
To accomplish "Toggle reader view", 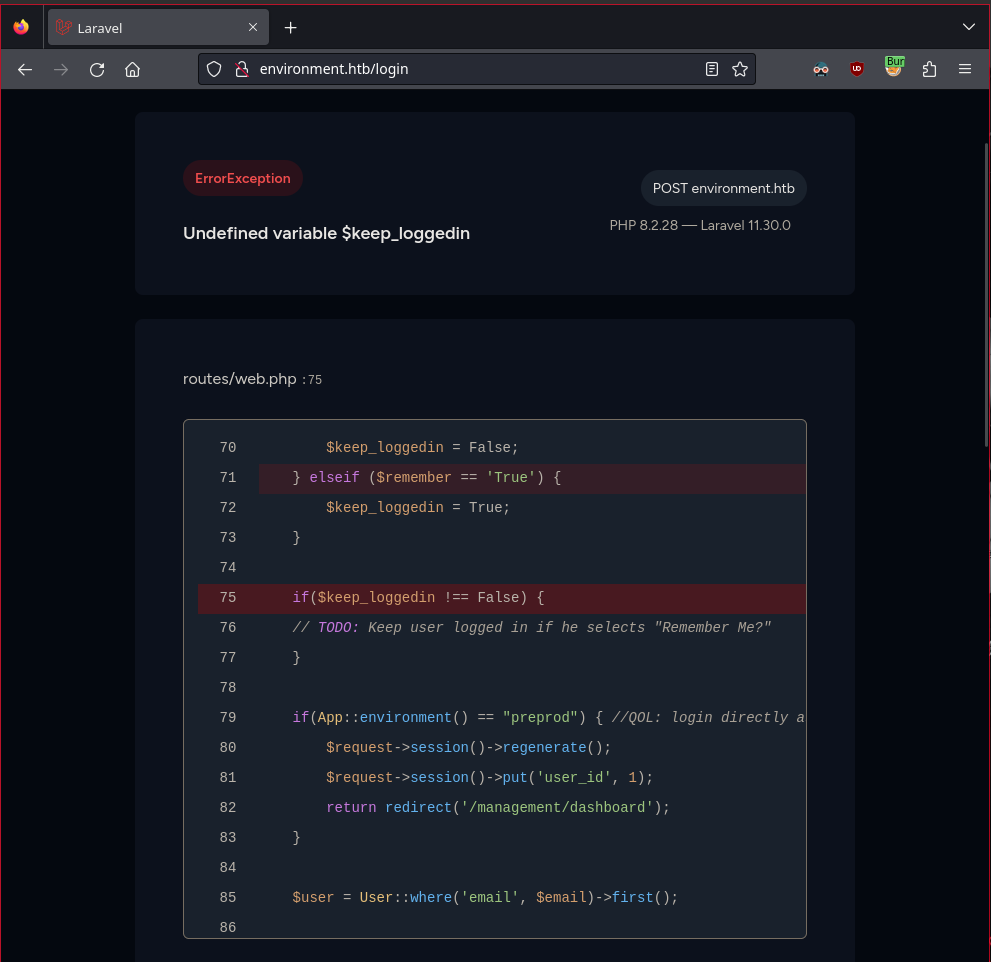I will coord(712,69).
